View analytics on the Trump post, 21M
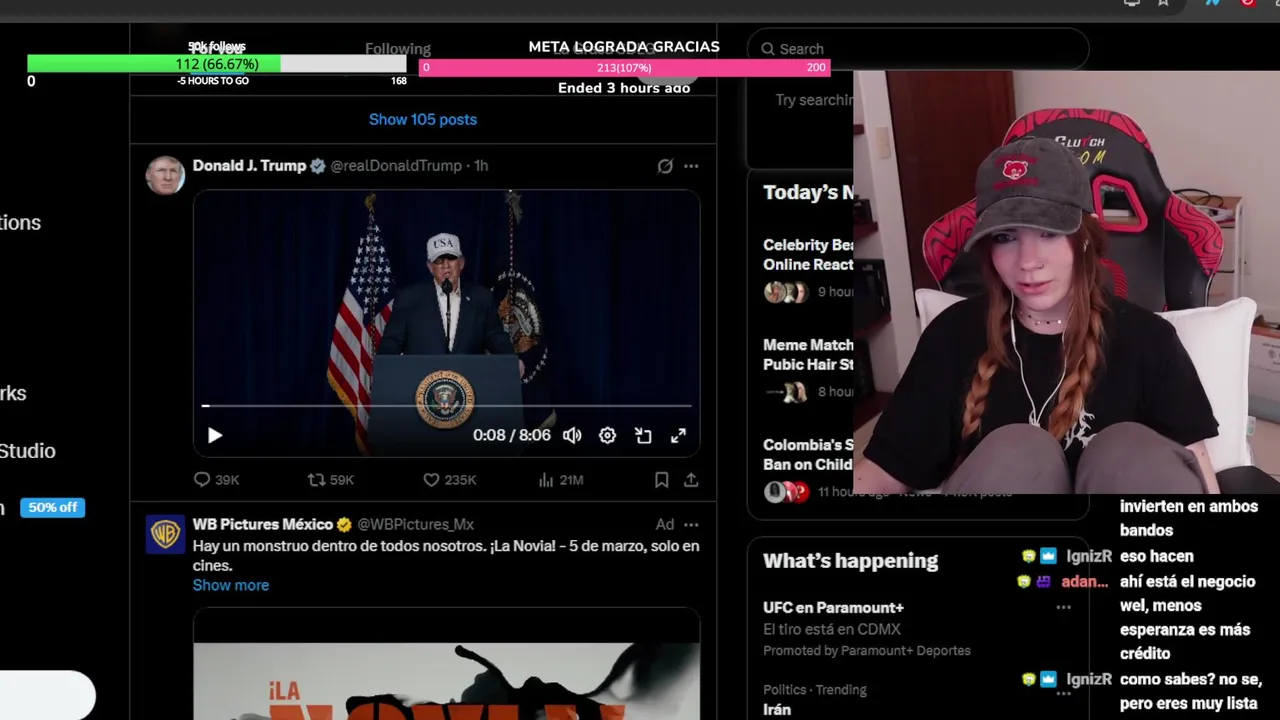 pos(560,480)
